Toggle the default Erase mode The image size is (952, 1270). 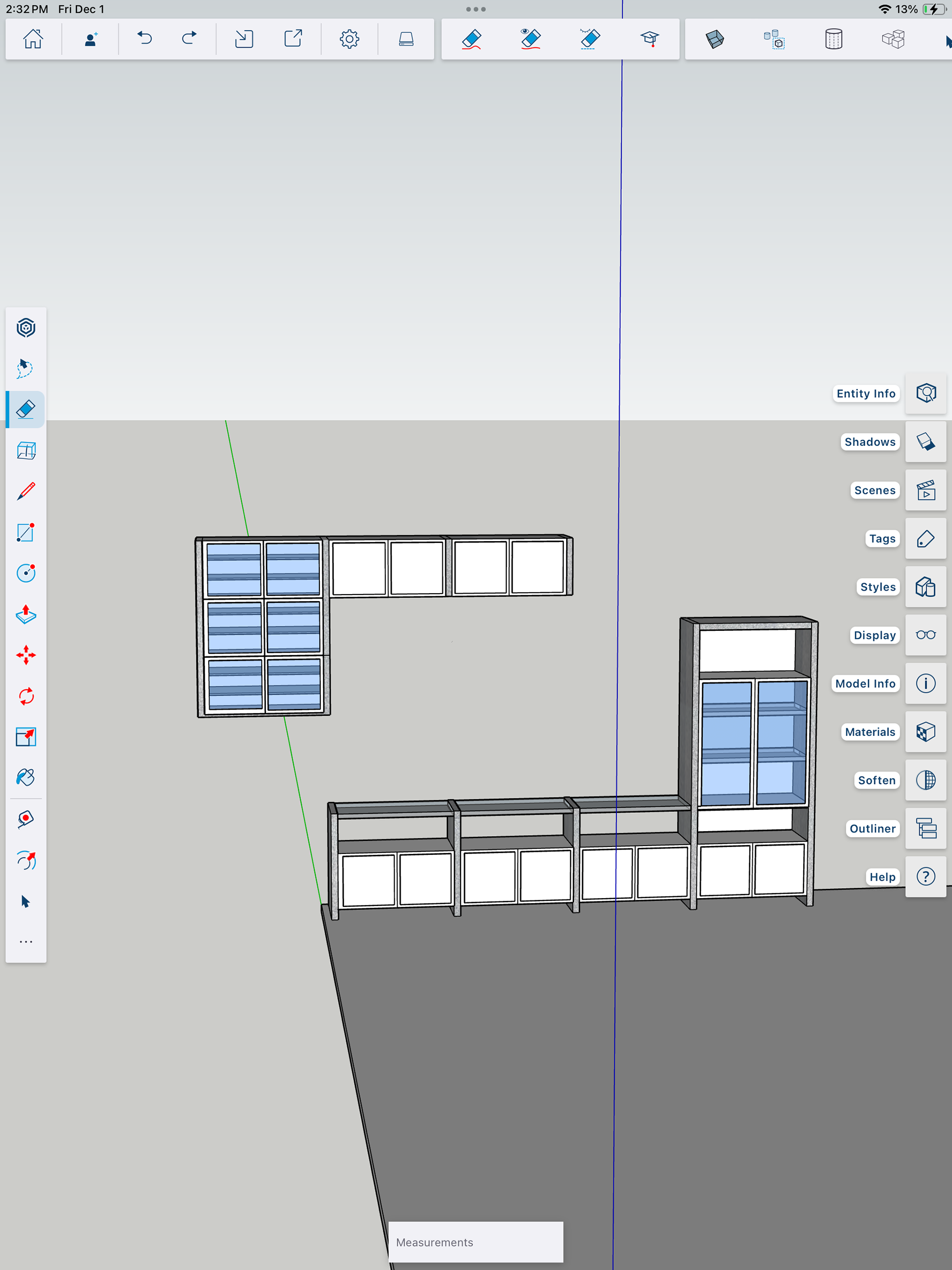(x=472, y=39)
